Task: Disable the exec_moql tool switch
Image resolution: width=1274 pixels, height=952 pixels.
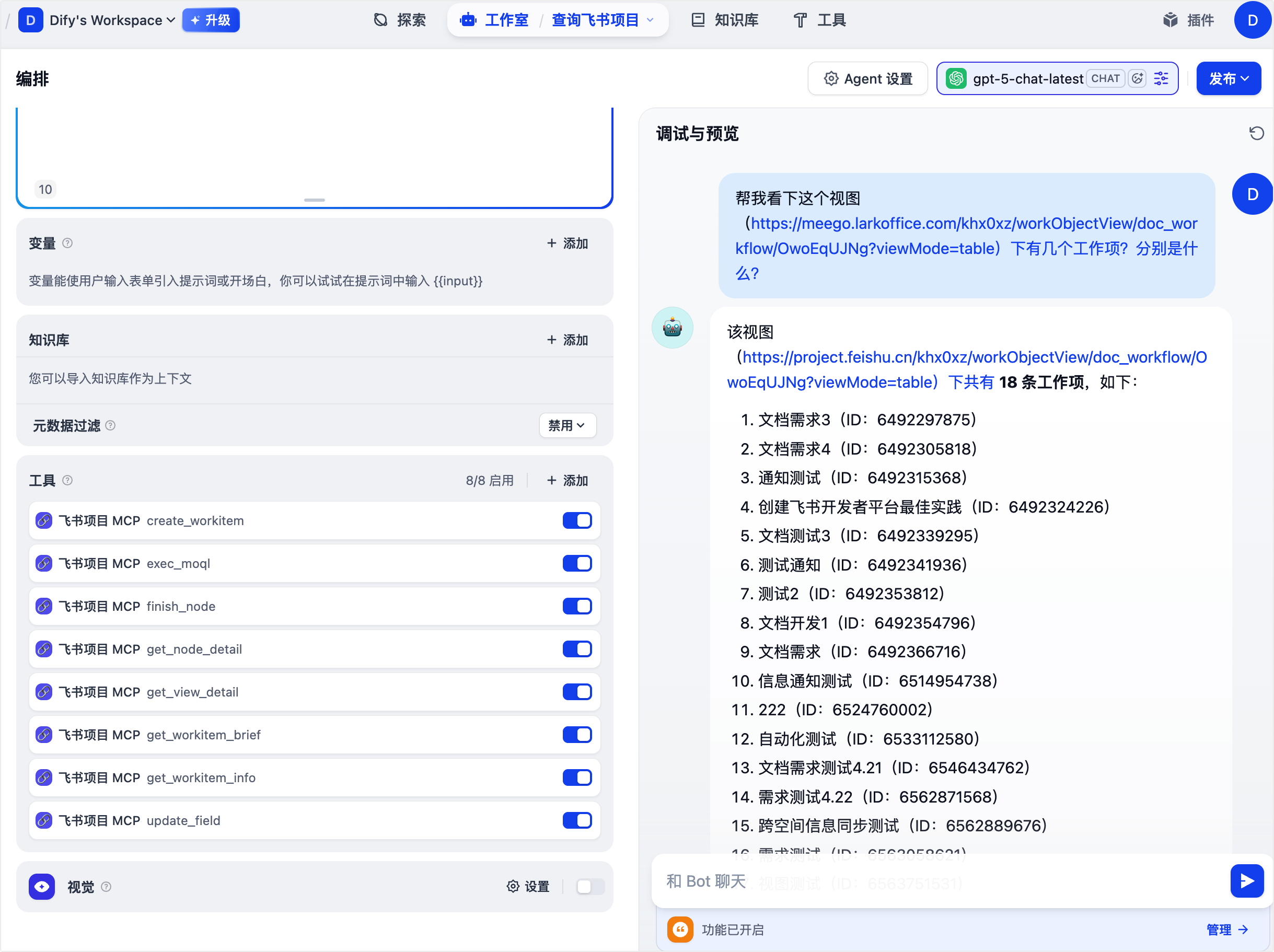Action: [577, 563]
